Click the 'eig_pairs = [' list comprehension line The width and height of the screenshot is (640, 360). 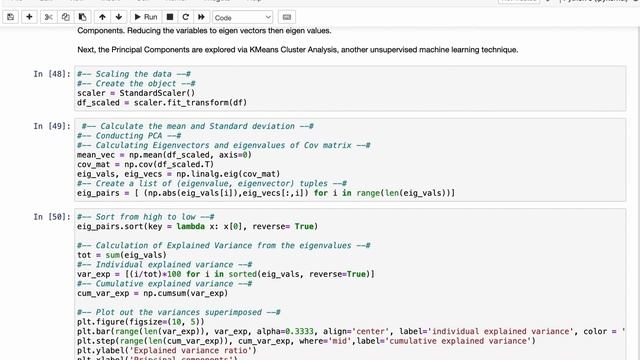[x=266, y=193]
